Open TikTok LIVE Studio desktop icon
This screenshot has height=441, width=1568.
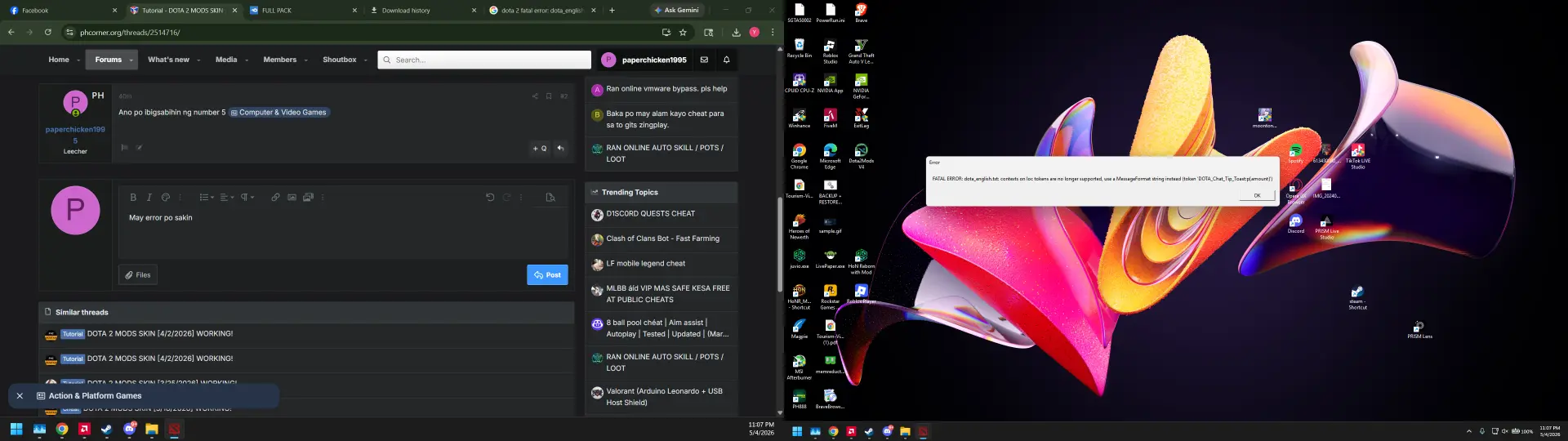pos(1357,156)
